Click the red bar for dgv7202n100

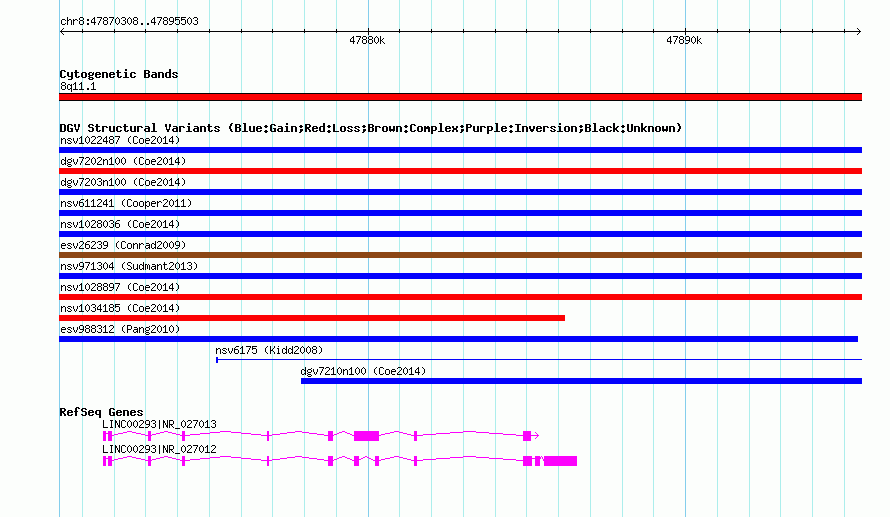(x=460, y=171)
